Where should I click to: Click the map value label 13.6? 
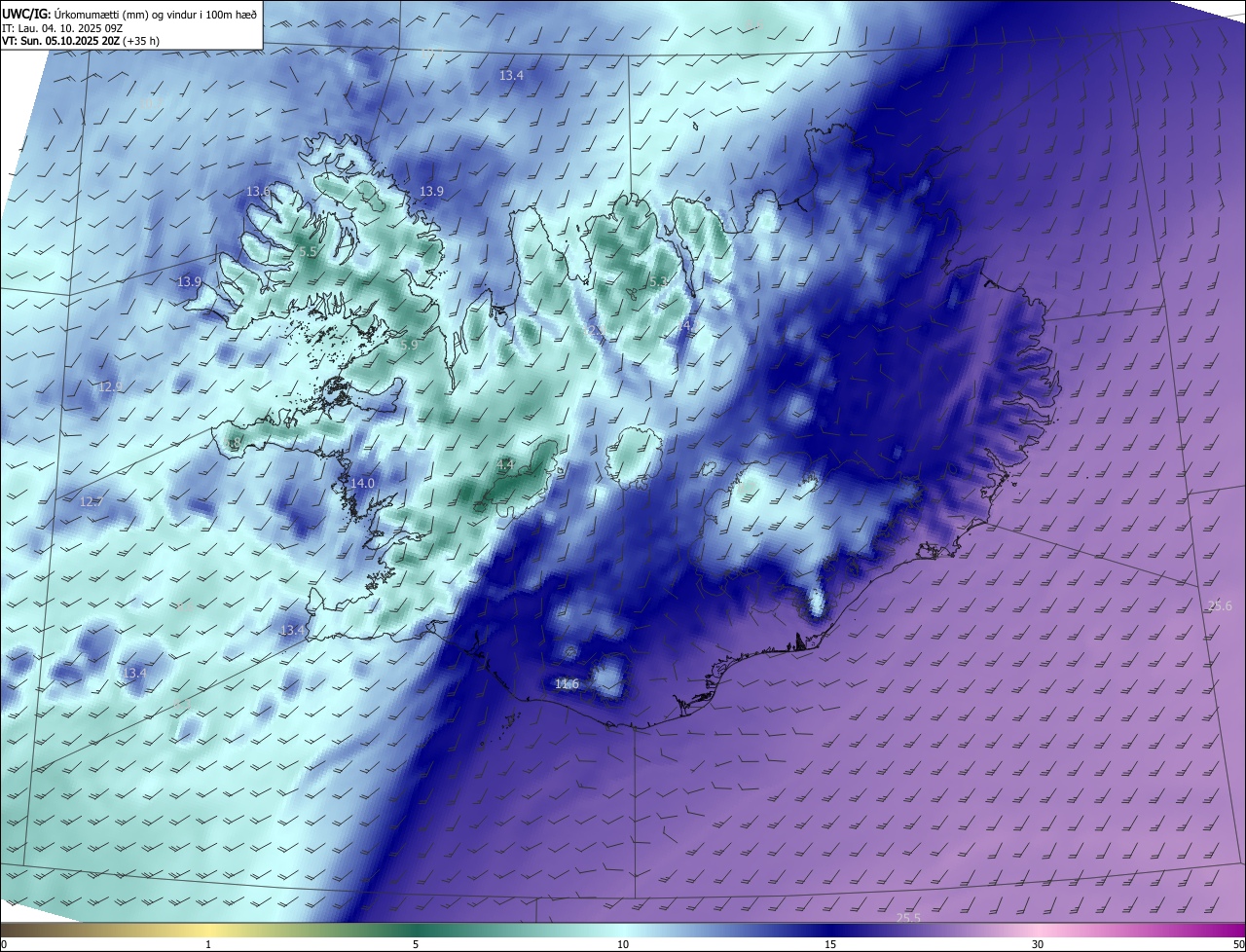coord(258,191)
